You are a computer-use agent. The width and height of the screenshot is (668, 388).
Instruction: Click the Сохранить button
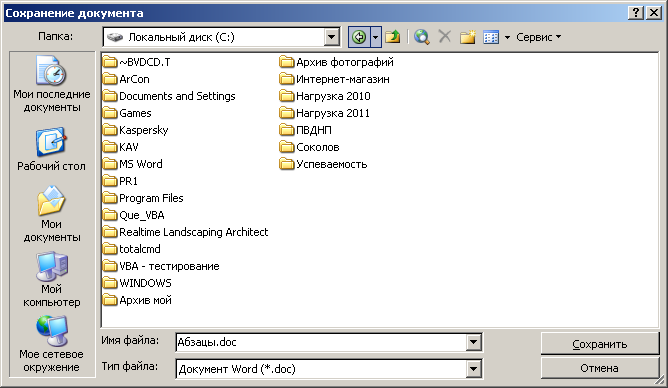[x=600, y=344]
